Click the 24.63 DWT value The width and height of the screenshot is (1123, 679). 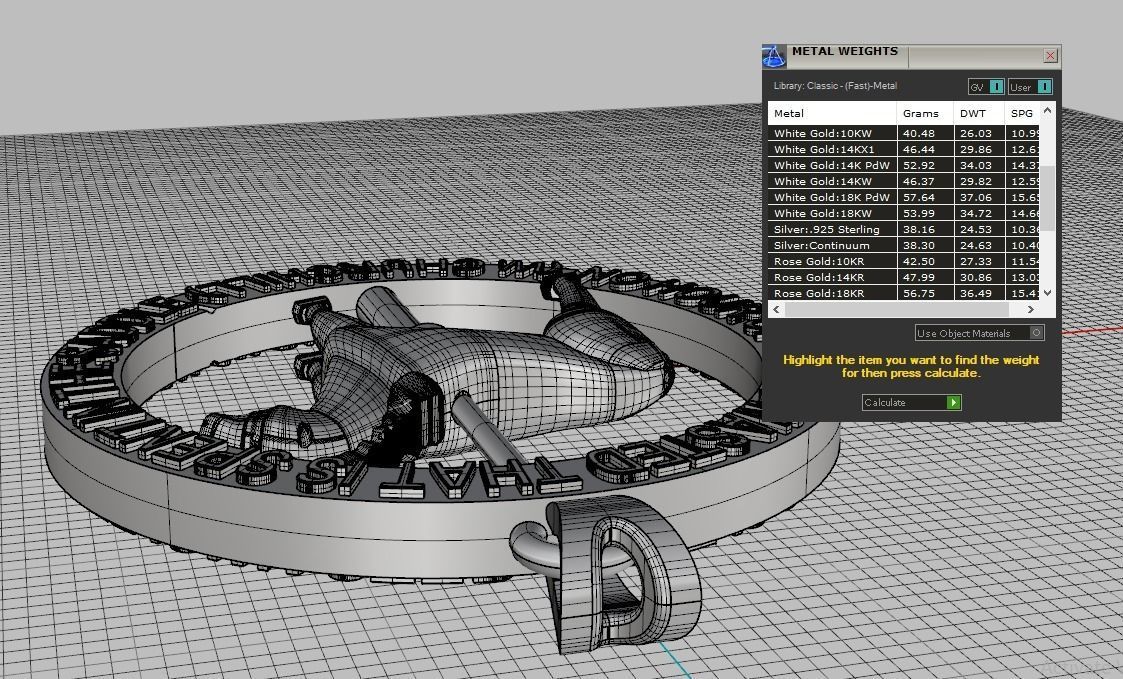(x=975, y=245)
